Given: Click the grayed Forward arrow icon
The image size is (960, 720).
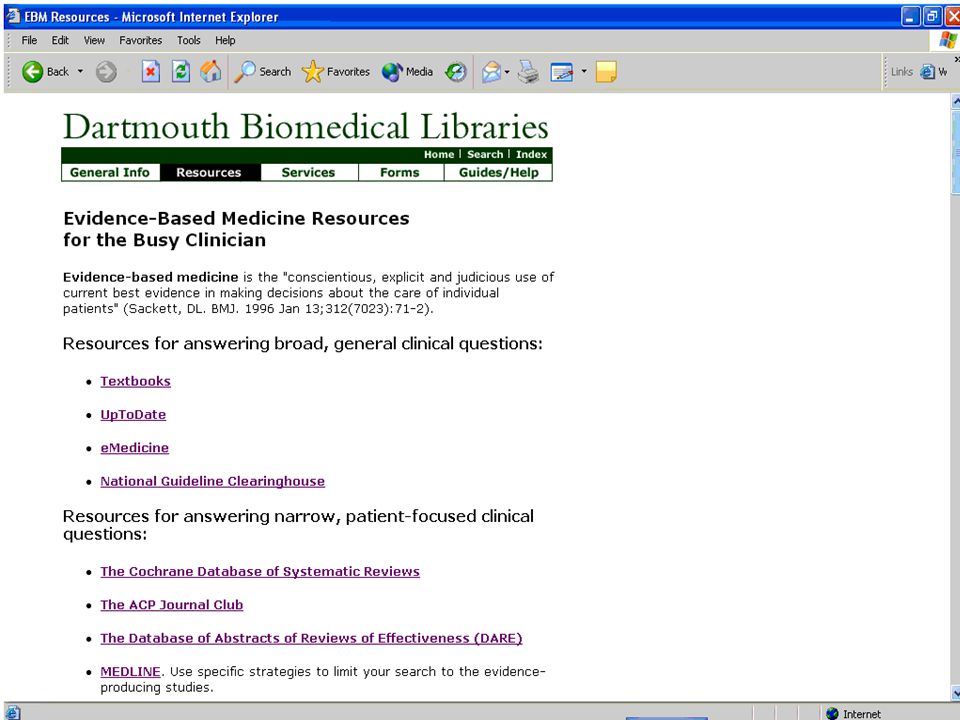Looking at the screenshot, I should 106,72.
